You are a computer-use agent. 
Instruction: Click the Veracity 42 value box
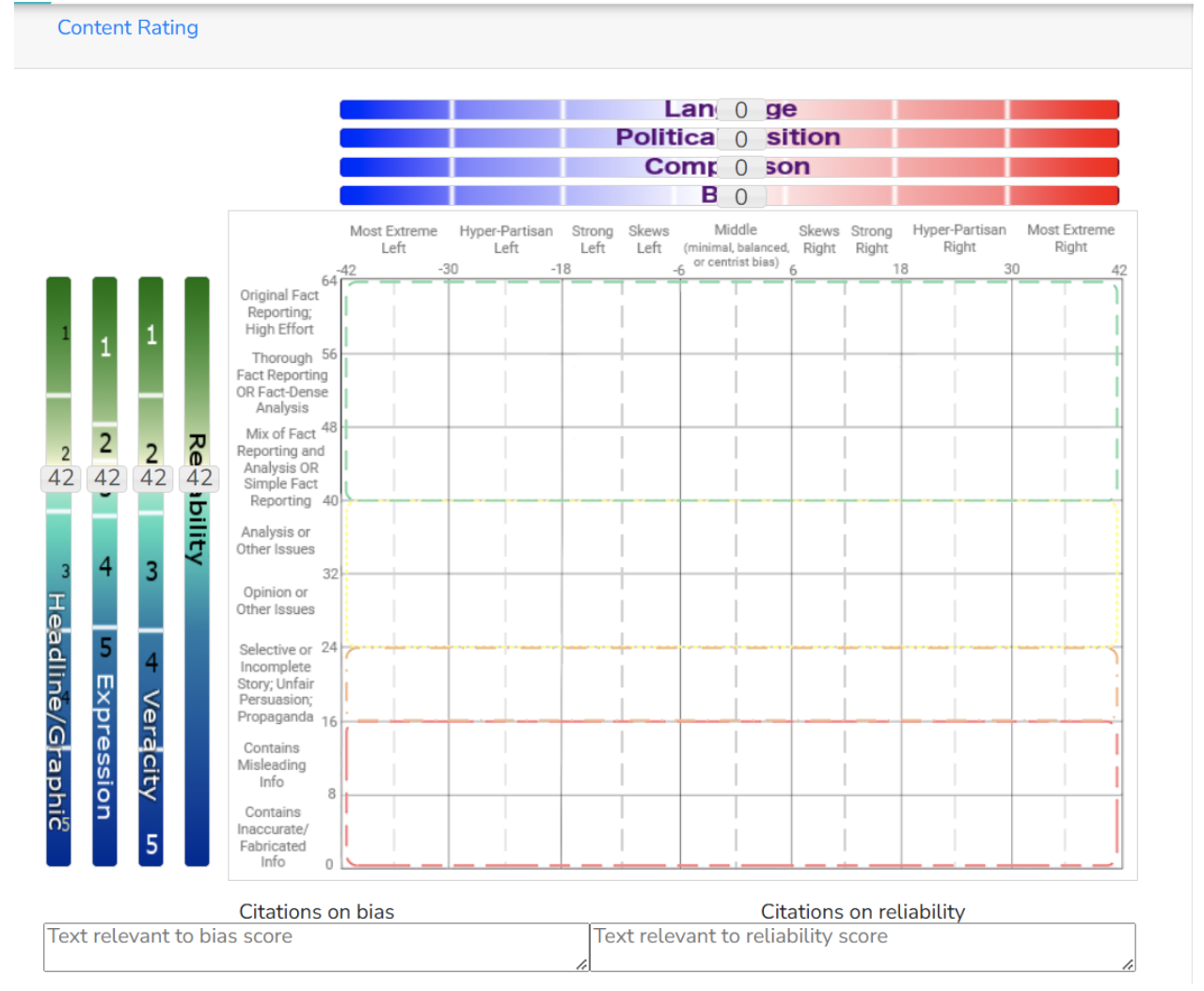pyautogui.click(x=151, y=478)
